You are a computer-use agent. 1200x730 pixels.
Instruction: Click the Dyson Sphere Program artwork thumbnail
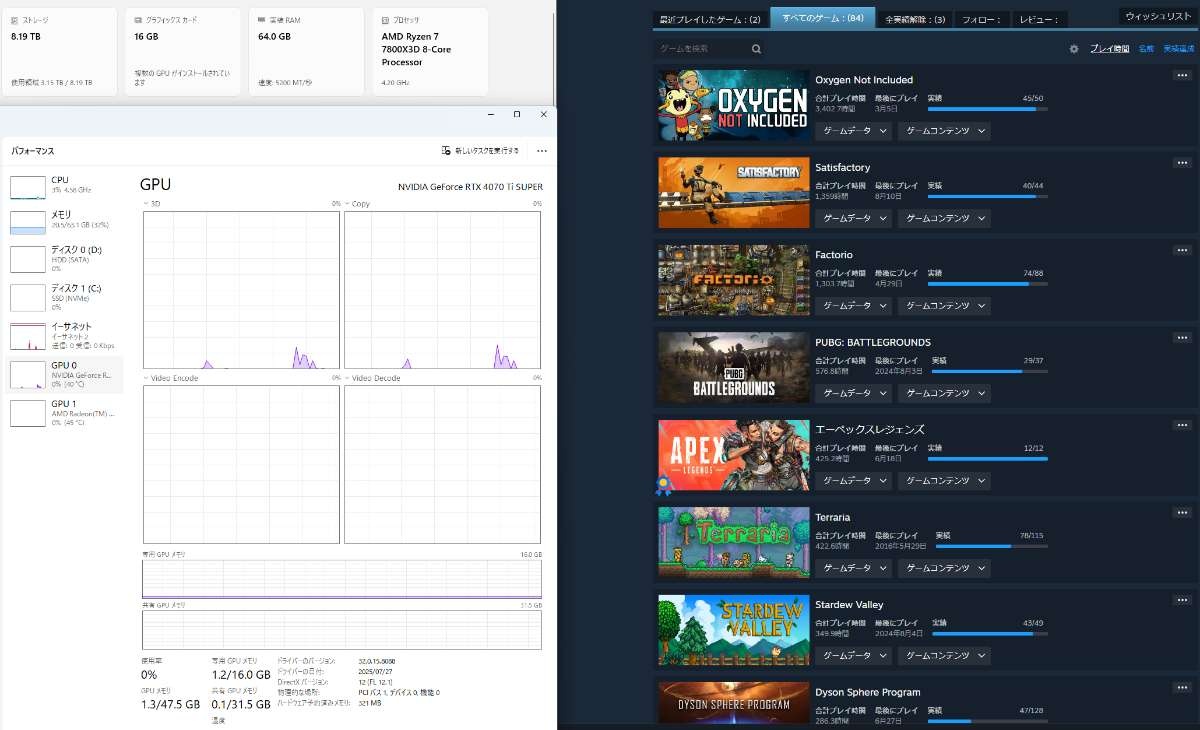point(734,702)
